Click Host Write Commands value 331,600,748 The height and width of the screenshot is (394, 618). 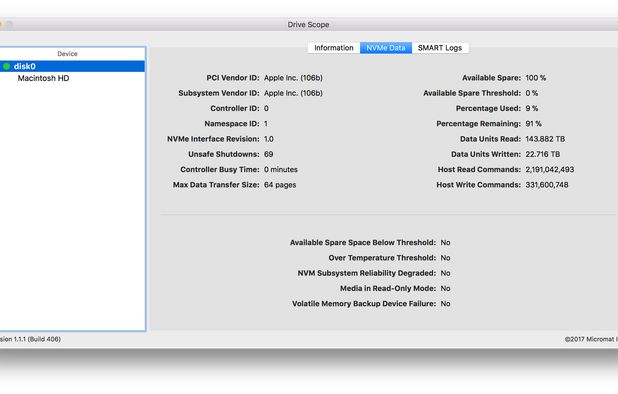pyautogui.click(x=547, y=185)
